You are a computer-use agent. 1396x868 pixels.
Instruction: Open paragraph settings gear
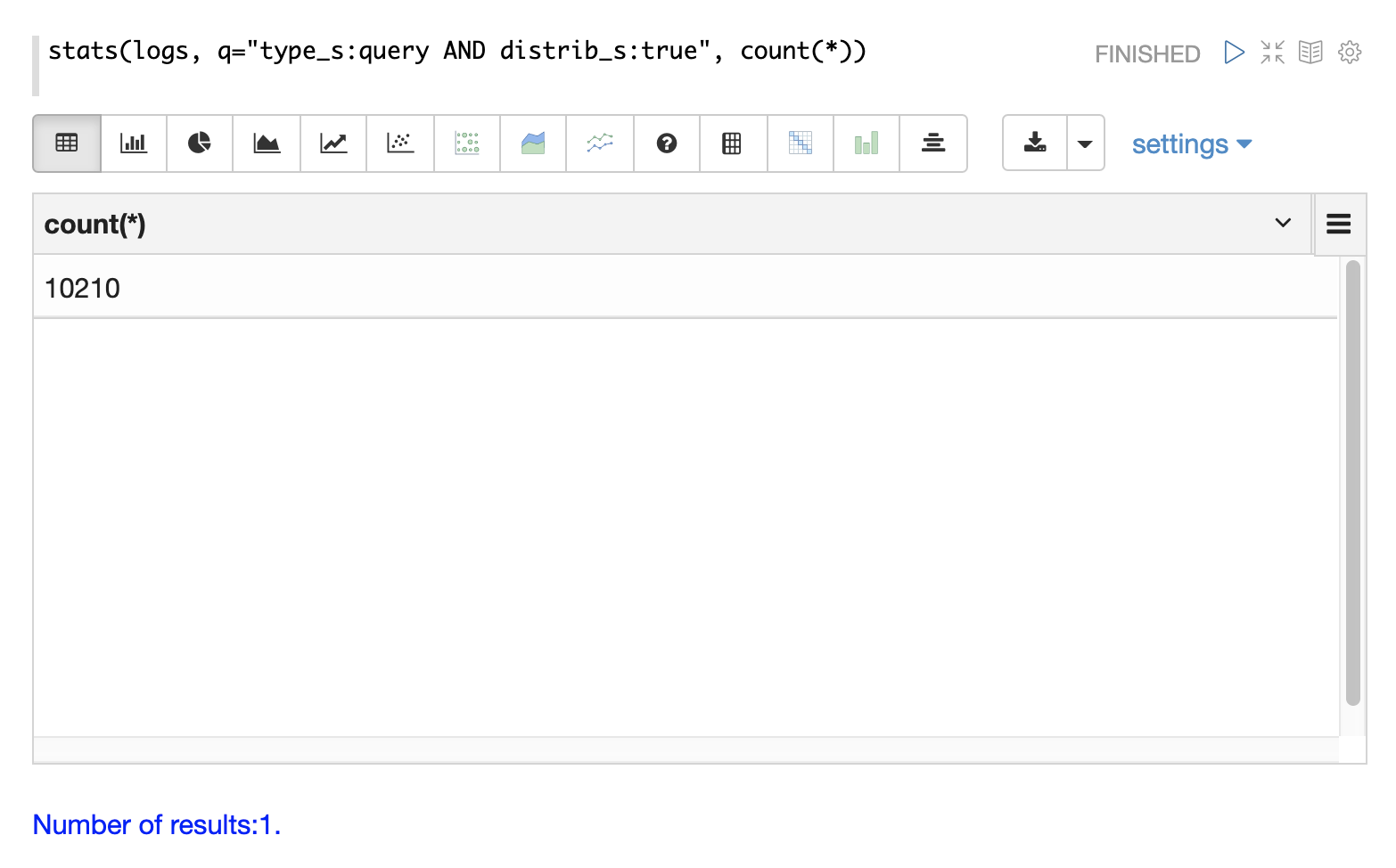point(1350,53)
